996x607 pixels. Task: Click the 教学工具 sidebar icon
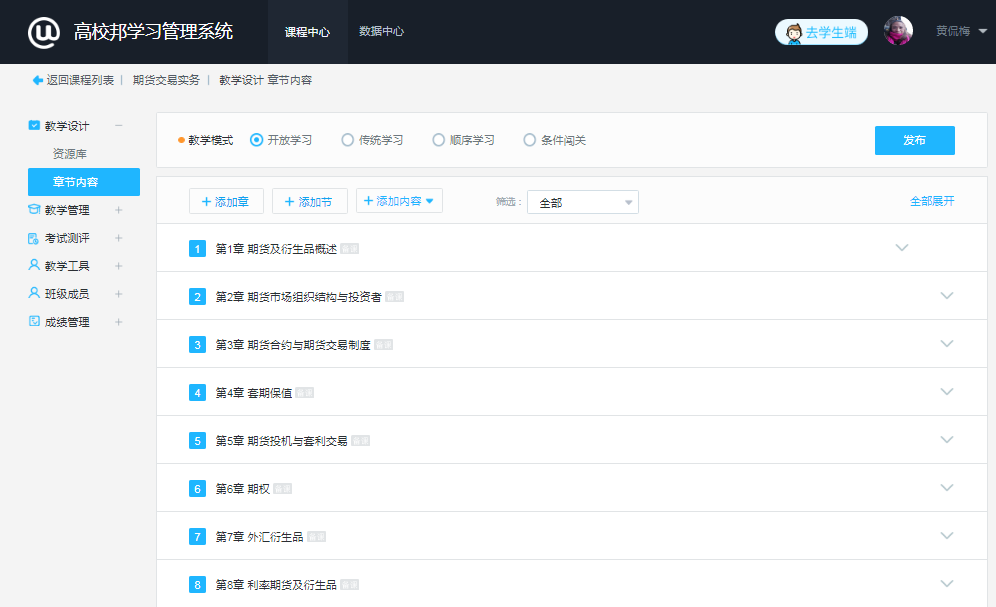(34, 266)
